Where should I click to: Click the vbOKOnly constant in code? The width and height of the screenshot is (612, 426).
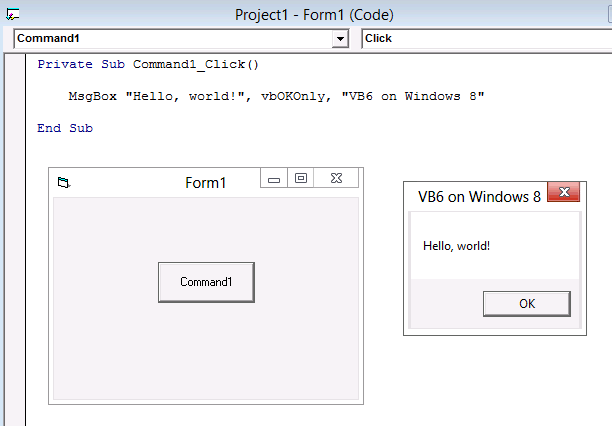293,96
